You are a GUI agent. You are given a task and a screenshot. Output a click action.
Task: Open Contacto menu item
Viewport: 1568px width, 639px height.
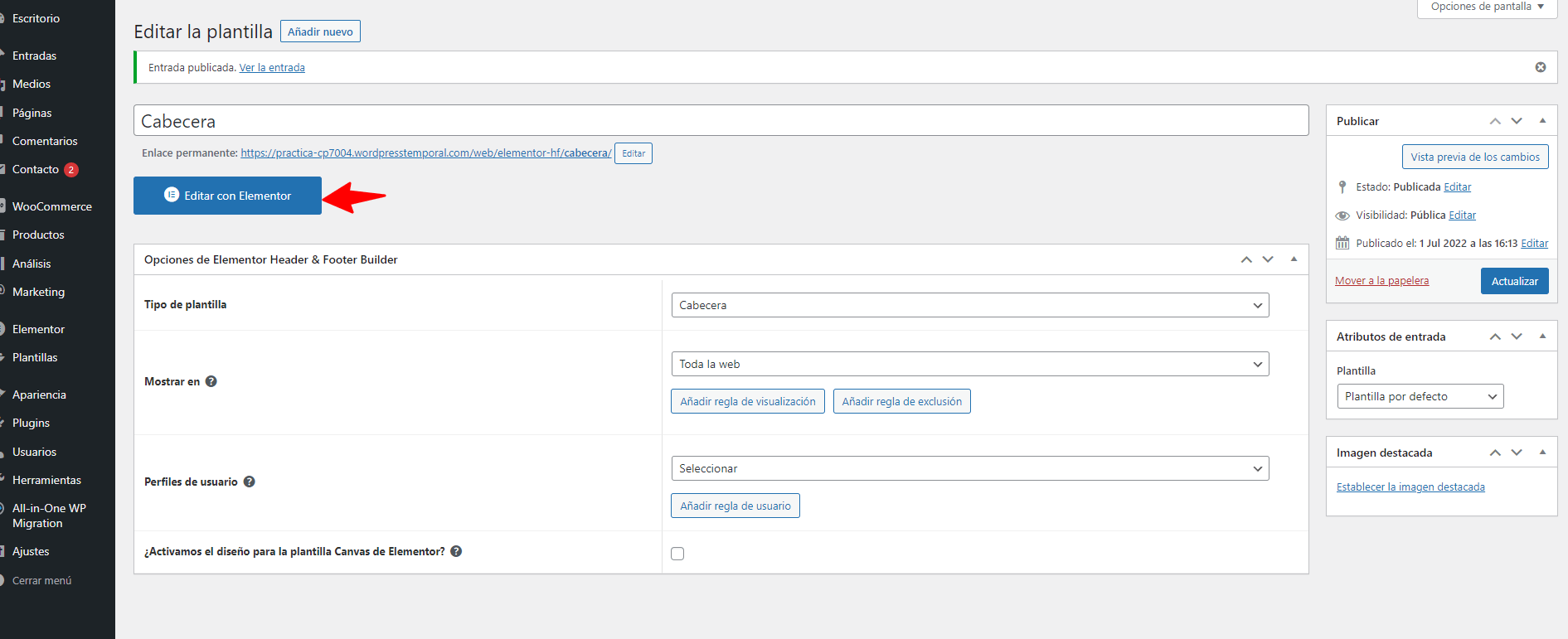(x=36, y=169)
